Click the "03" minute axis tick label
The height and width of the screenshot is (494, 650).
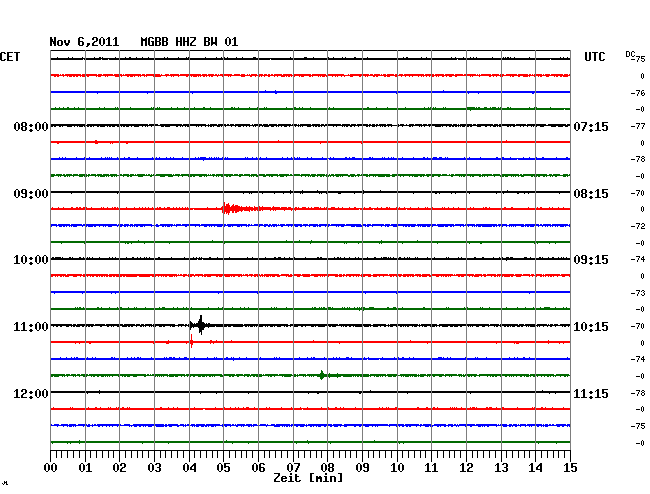click(x=154, y=468)
